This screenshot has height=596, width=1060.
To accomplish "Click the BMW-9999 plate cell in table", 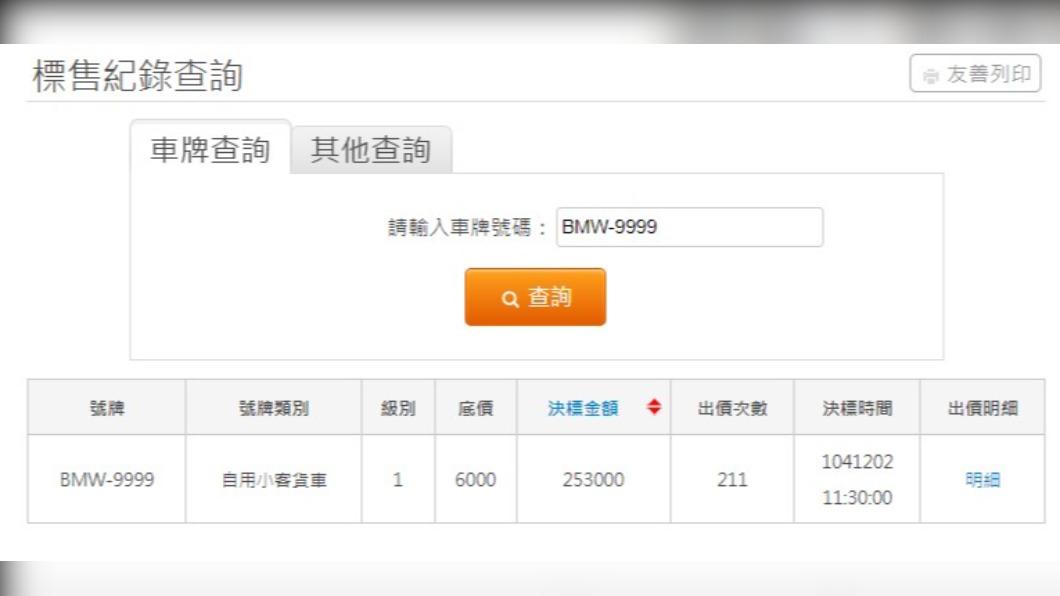I will pyautogui.click(x=107, y=480).
